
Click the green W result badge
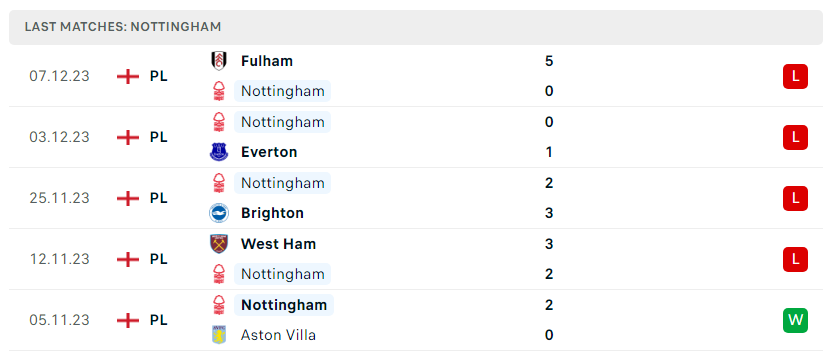[x=795, y=320]
